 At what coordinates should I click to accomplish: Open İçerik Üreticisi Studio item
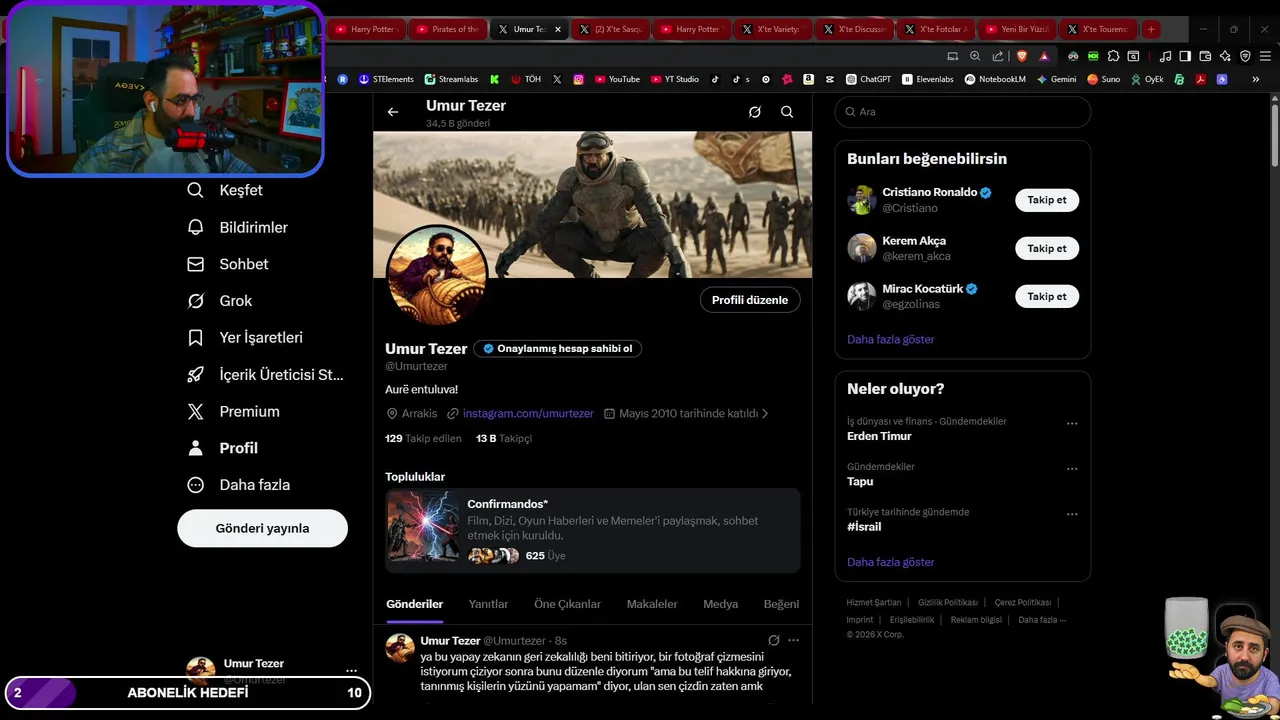click(265, 375)
